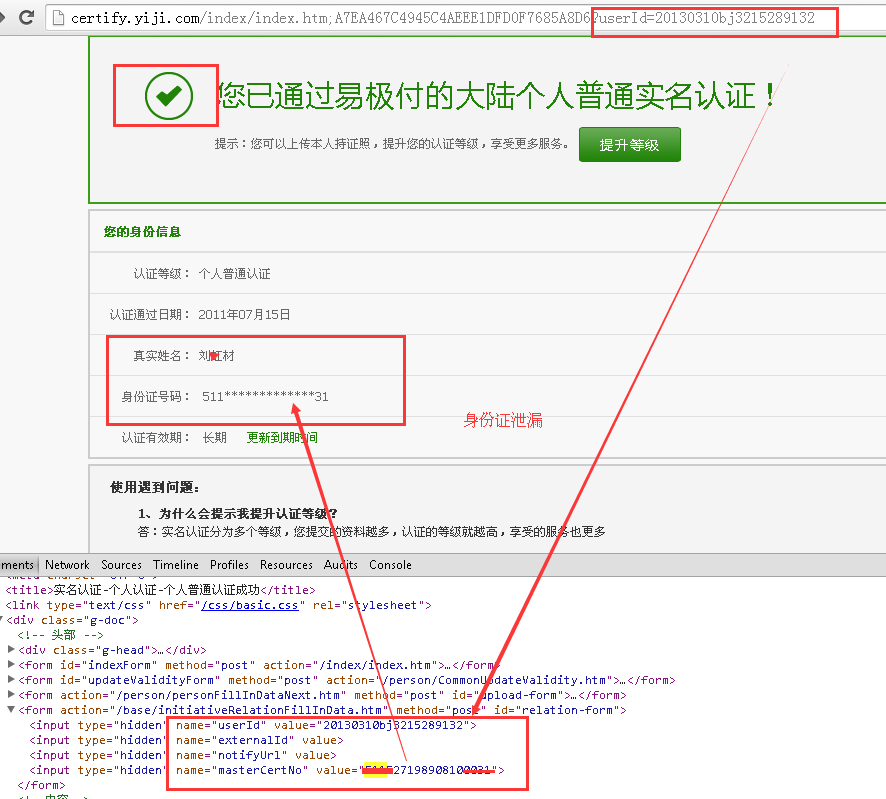Open the Timeline devtools tab
The width and height of the screenshot is (886, 799).
[176, 564]
